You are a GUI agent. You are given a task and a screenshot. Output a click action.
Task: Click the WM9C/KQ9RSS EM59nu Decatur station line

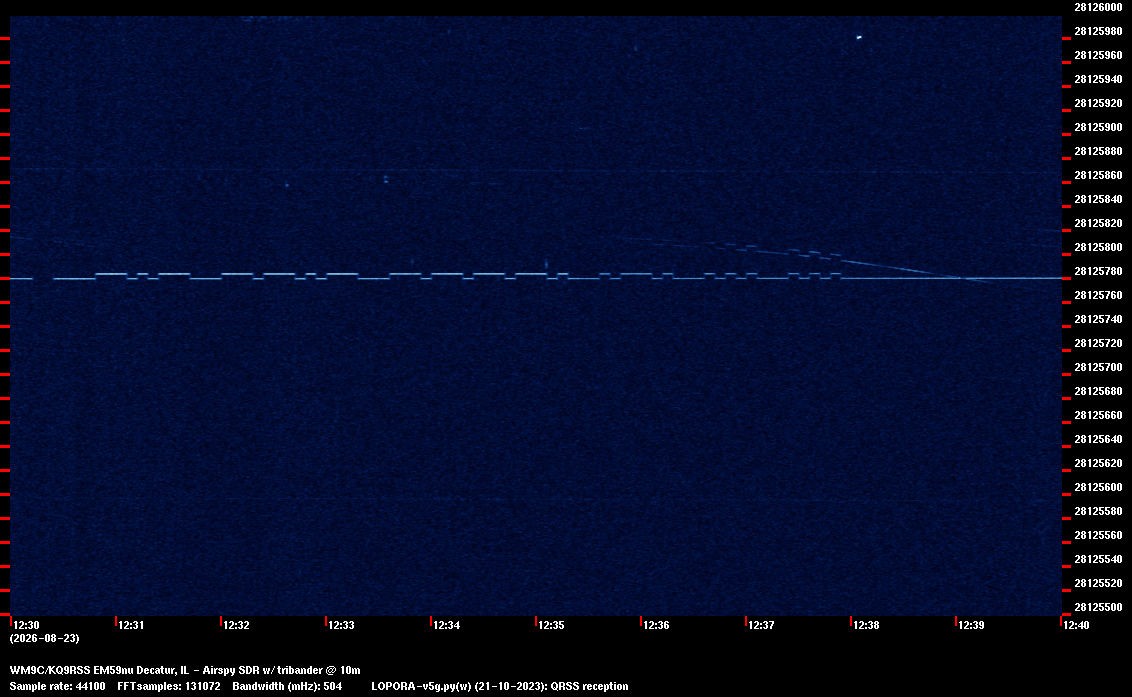click(185, 670)
